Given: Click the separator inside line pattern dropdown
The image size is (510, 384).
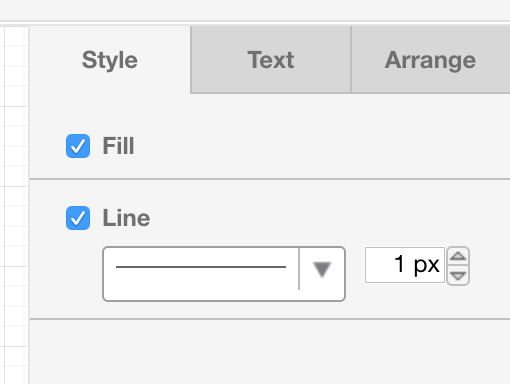Looking at the screenshot, I should [299, 269].
